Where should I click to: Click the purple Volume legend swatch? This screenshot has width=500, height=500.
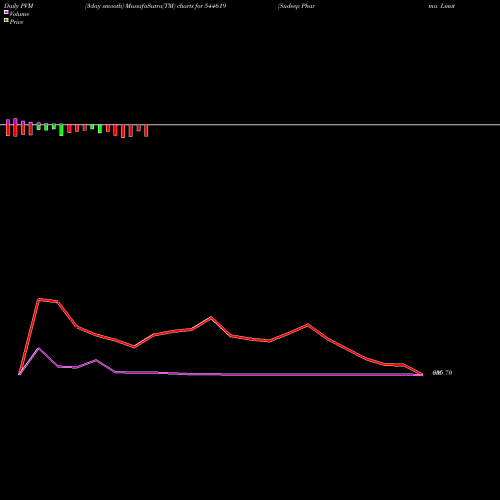tap(6, 12)
